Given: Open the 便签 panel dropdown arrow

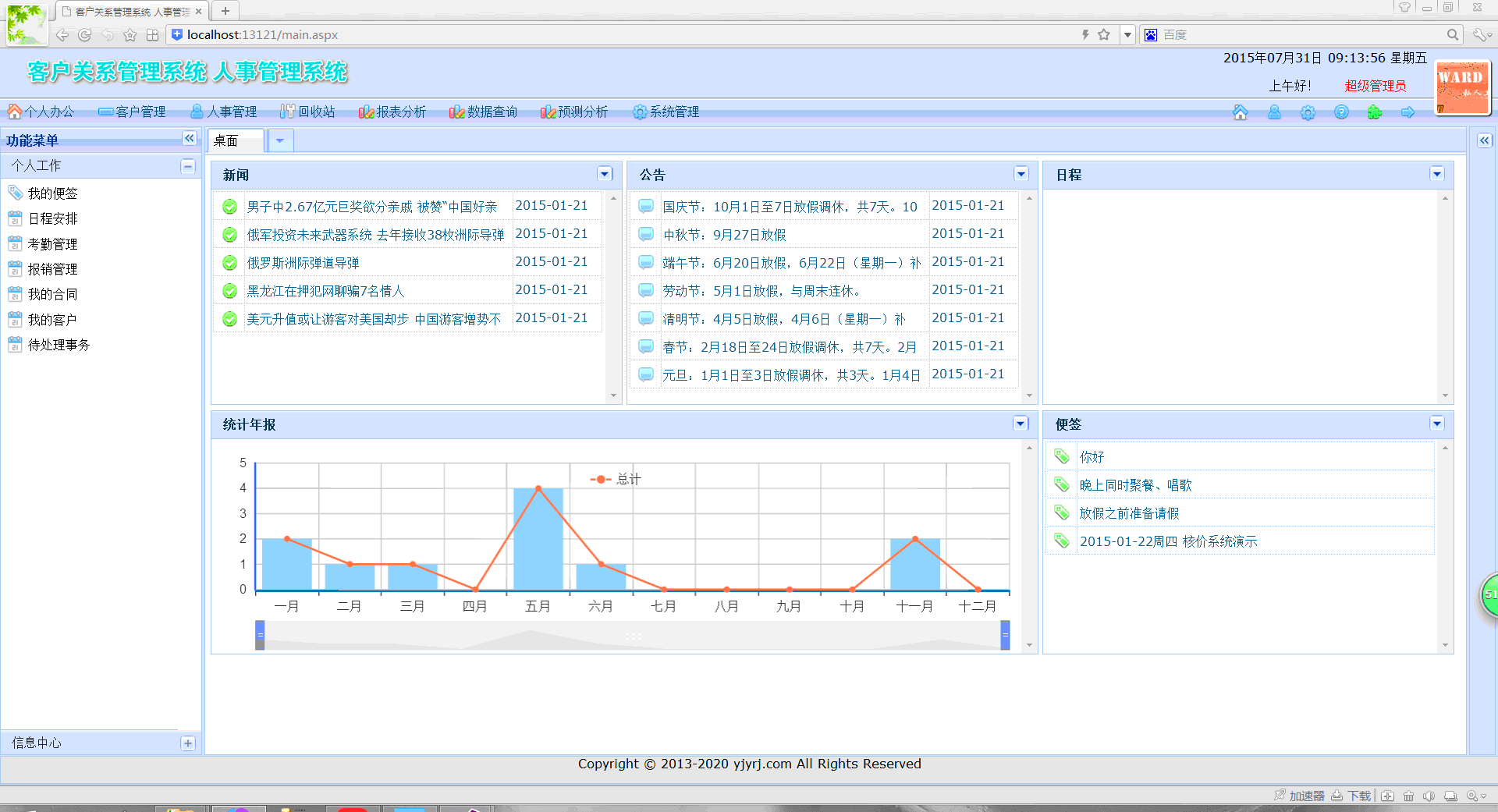Looking at the screenshot, I should pos(1437,424).
